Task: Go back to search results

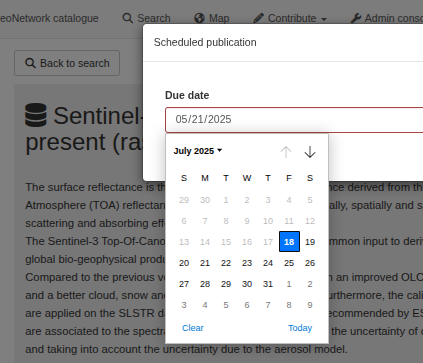Action: click(67, 63)
